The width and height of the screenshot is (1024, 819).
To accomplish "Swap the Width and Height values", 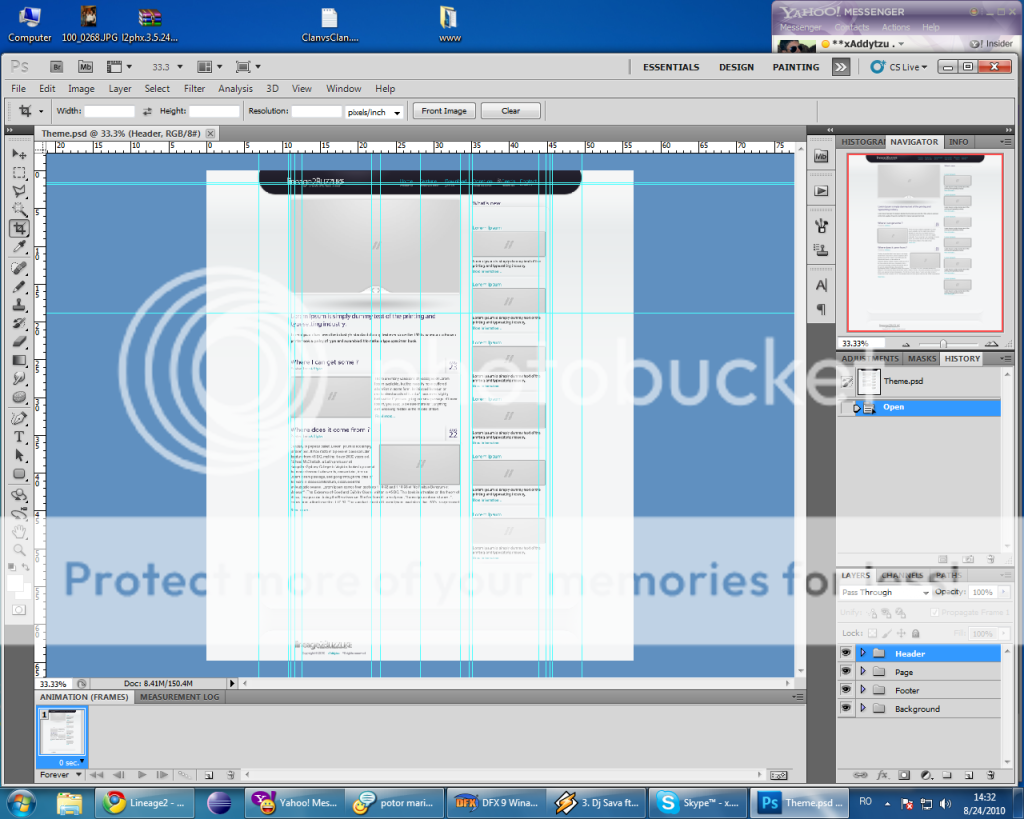I will point(147,111).
